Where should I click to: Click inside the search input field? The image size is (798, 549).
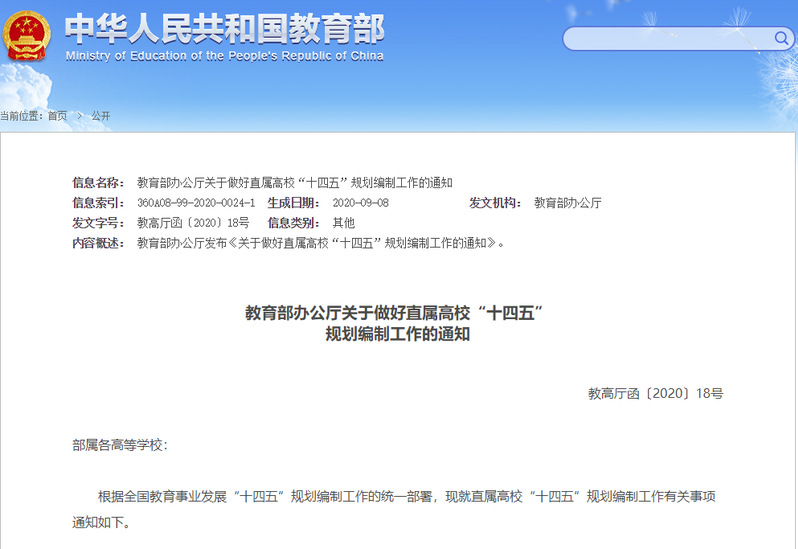(x=667, y=39)
